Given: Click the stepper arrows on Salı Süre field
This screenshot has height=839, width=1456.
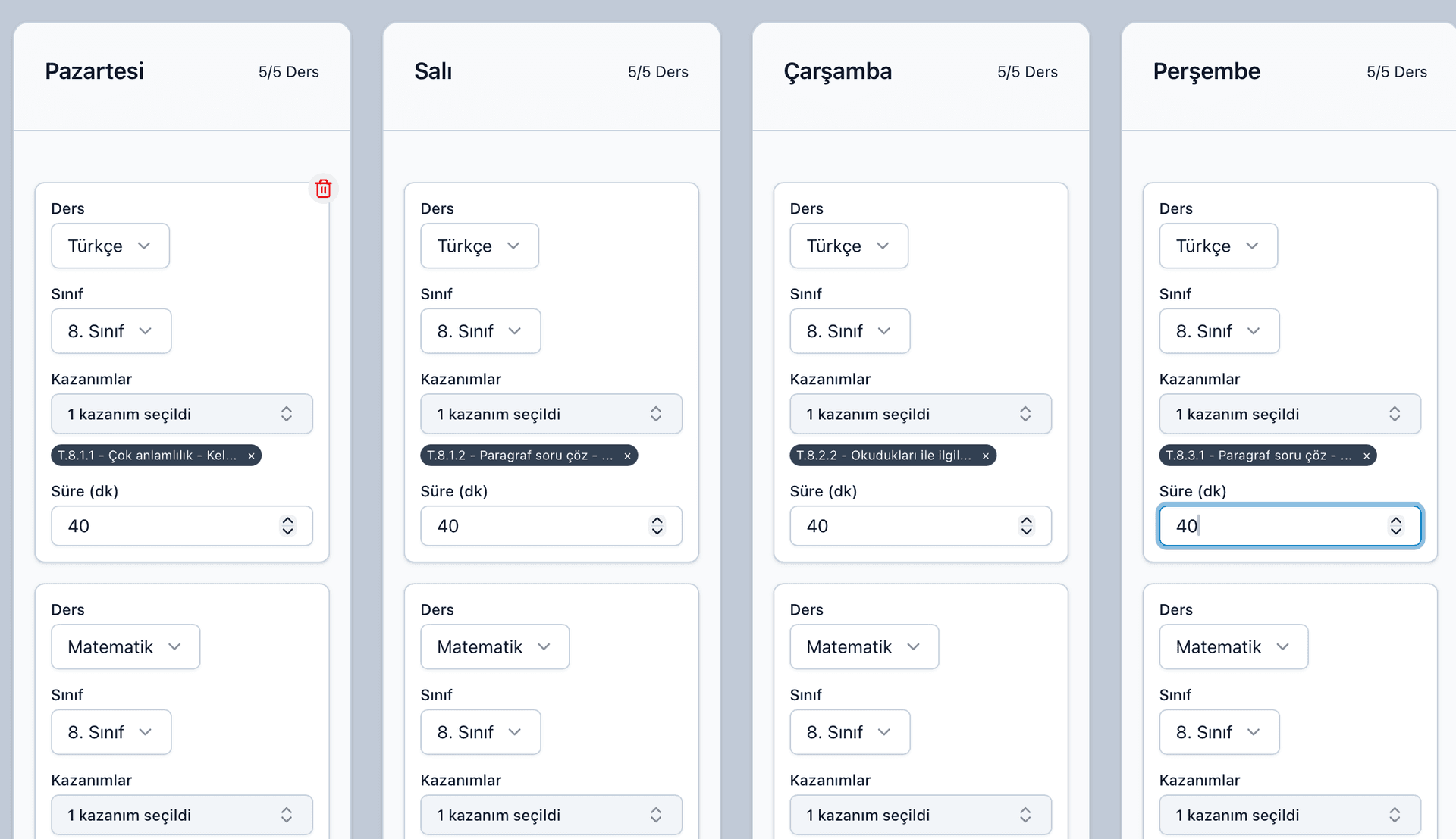Looking at the screenshot, I should (657, 526).
